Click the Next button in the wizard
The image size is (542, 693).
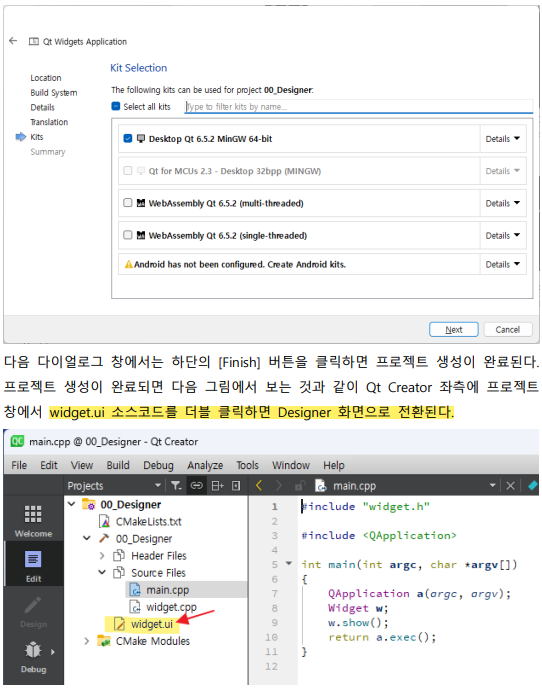point(454,330)
